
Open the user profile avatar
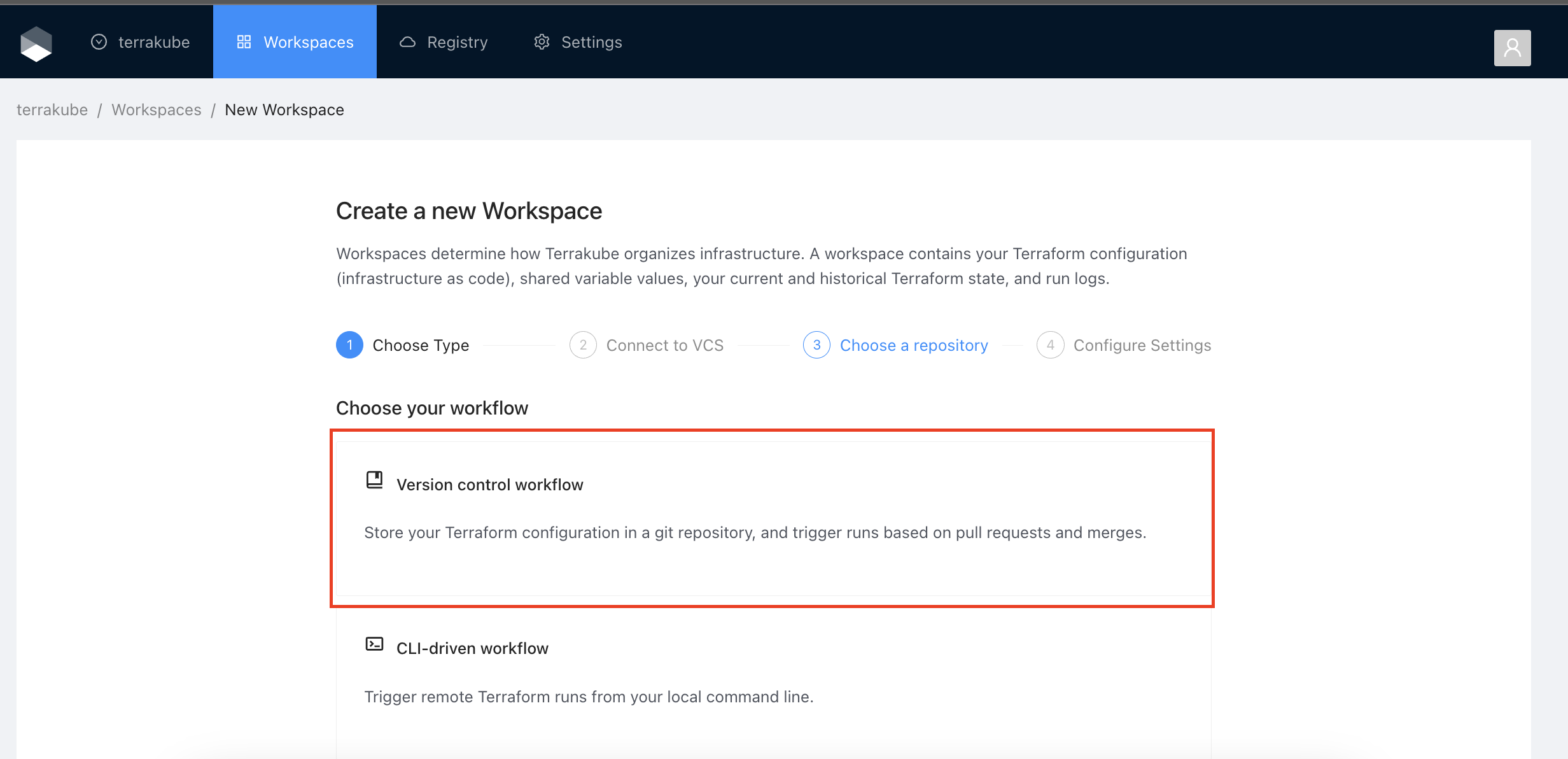pyautogui.click(x=1512, y=48)
